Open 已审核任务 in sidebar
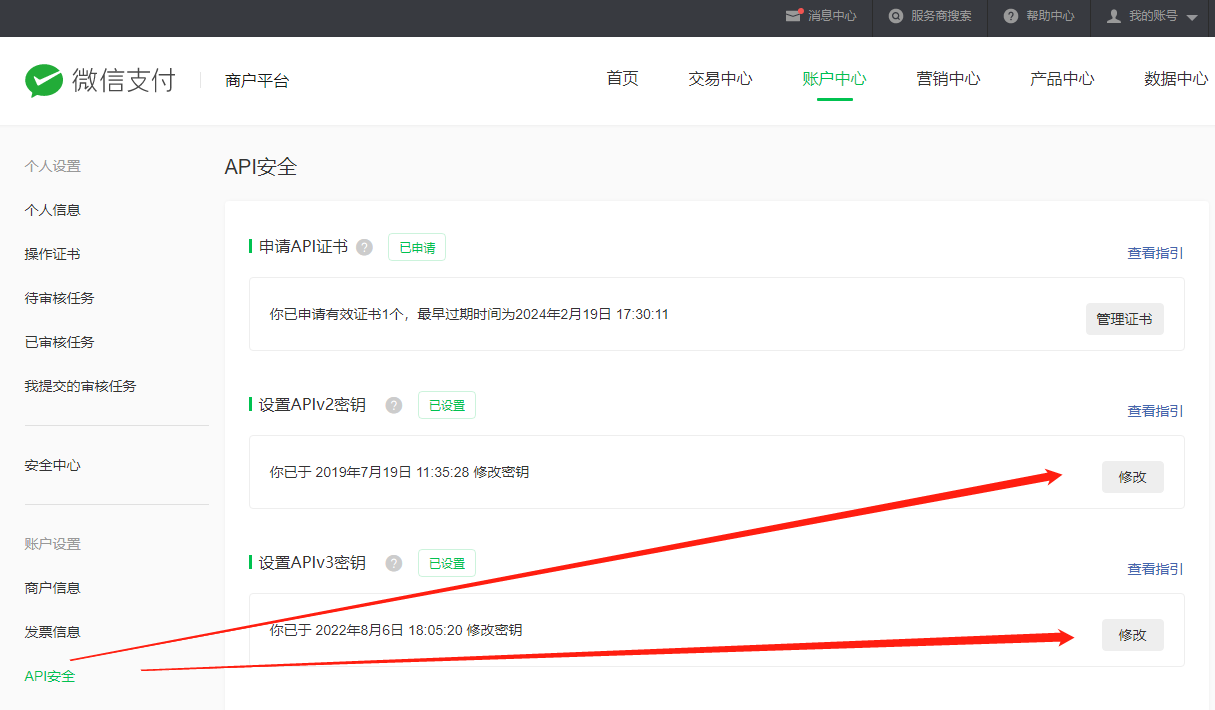 [x=59, y=342]
